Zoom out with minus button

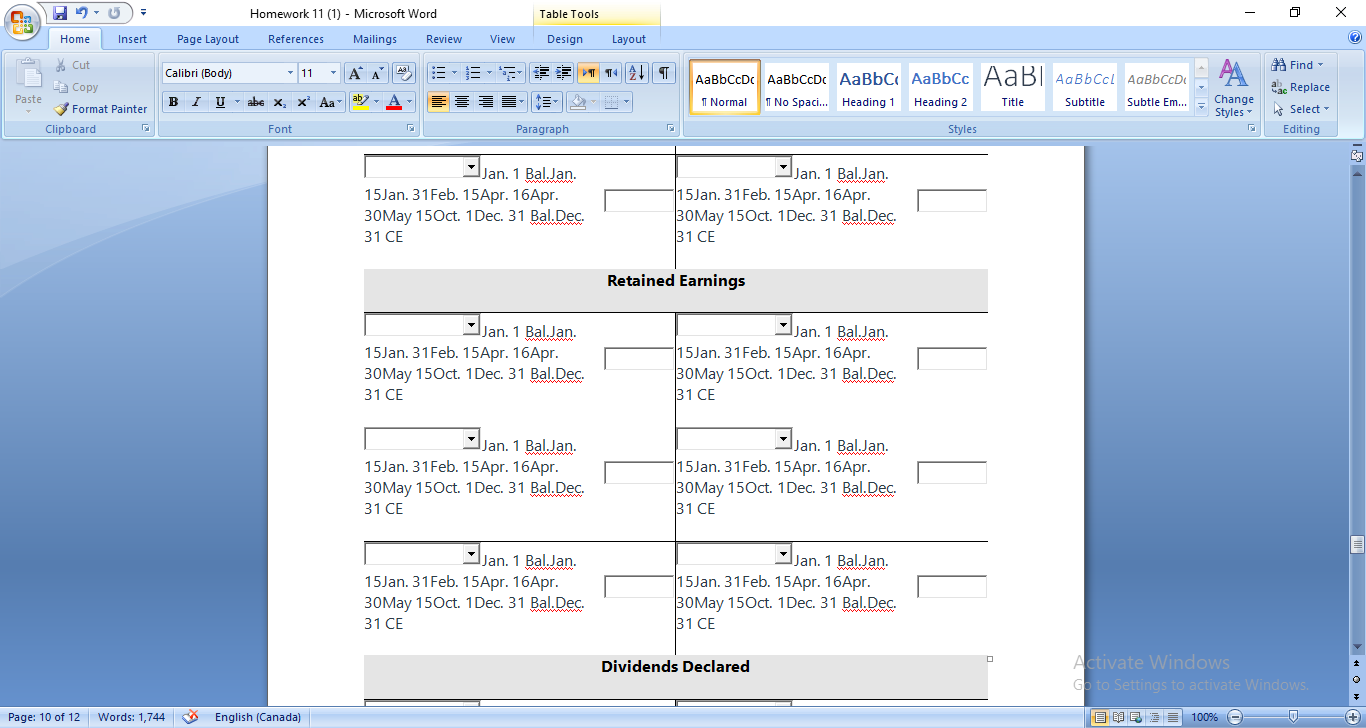point(1235,717)
